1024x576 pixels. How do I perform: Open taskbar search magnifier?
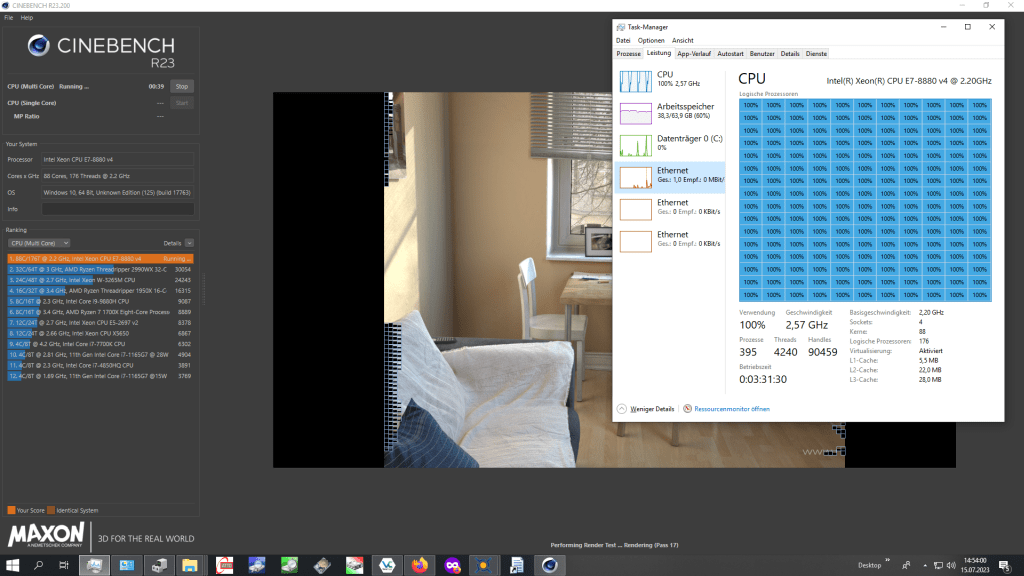(38, 565)
